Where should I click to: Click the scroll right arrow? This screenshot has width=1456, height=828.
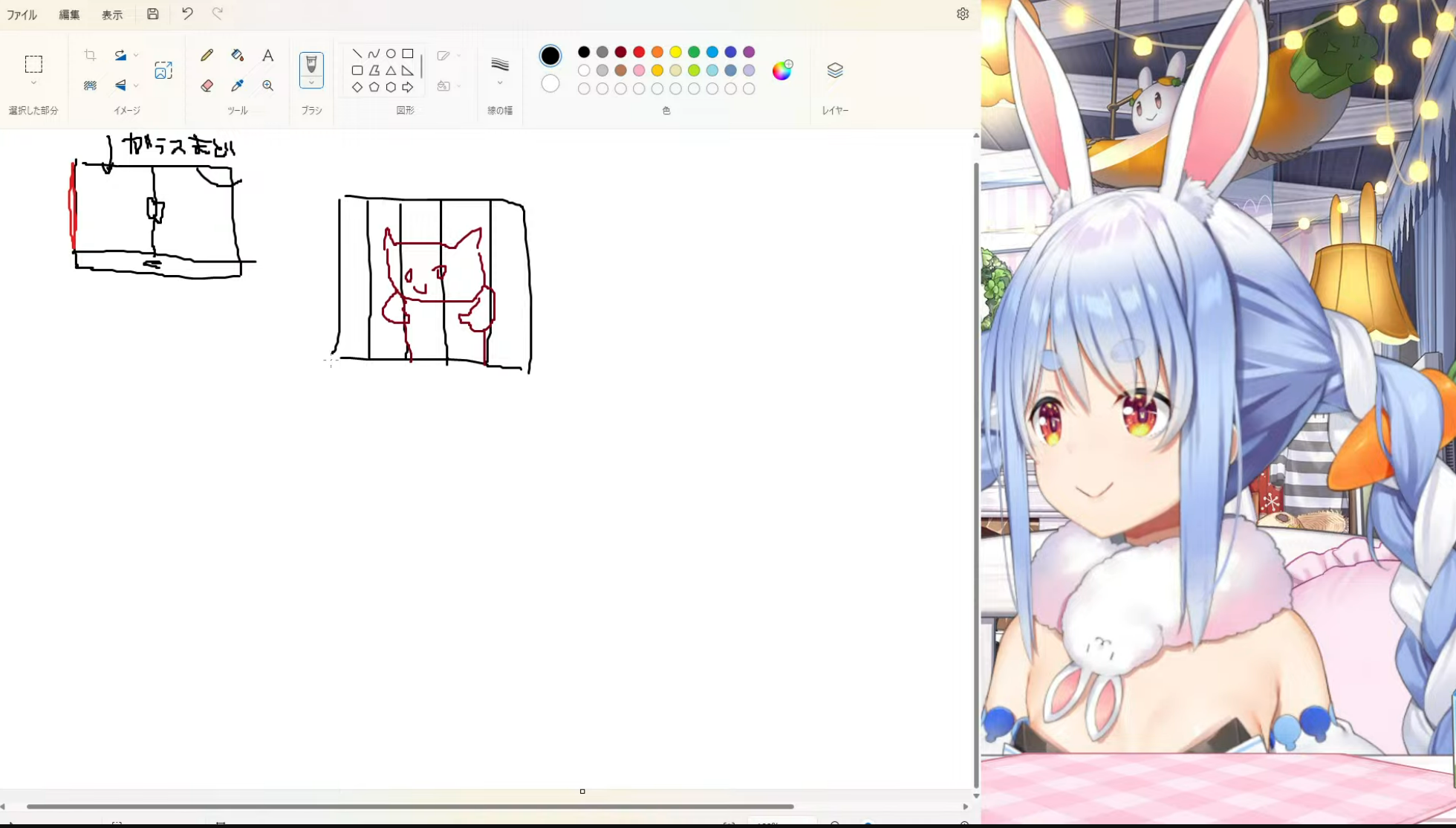point(966,806)
